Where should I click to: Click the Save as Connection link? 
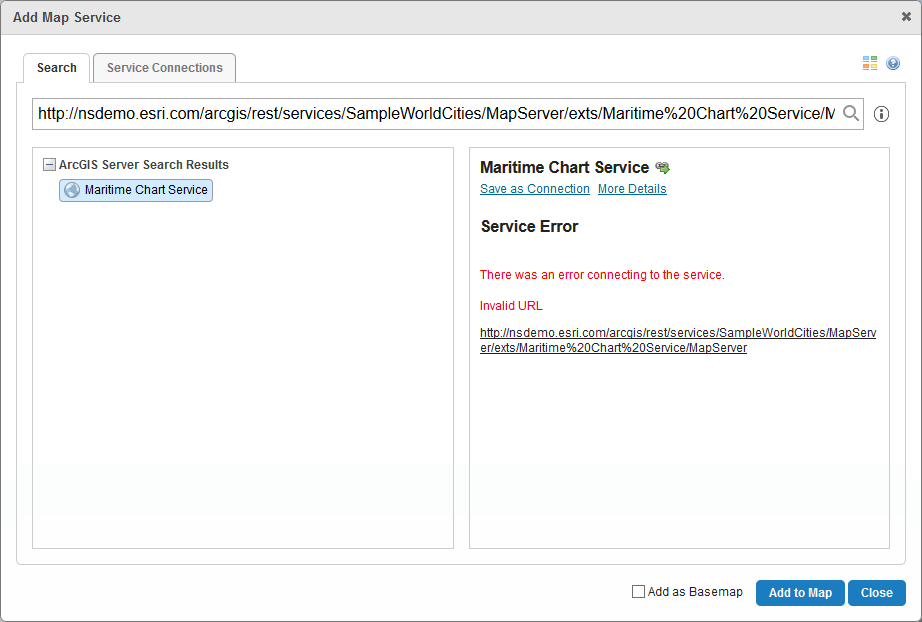point(535,189)
